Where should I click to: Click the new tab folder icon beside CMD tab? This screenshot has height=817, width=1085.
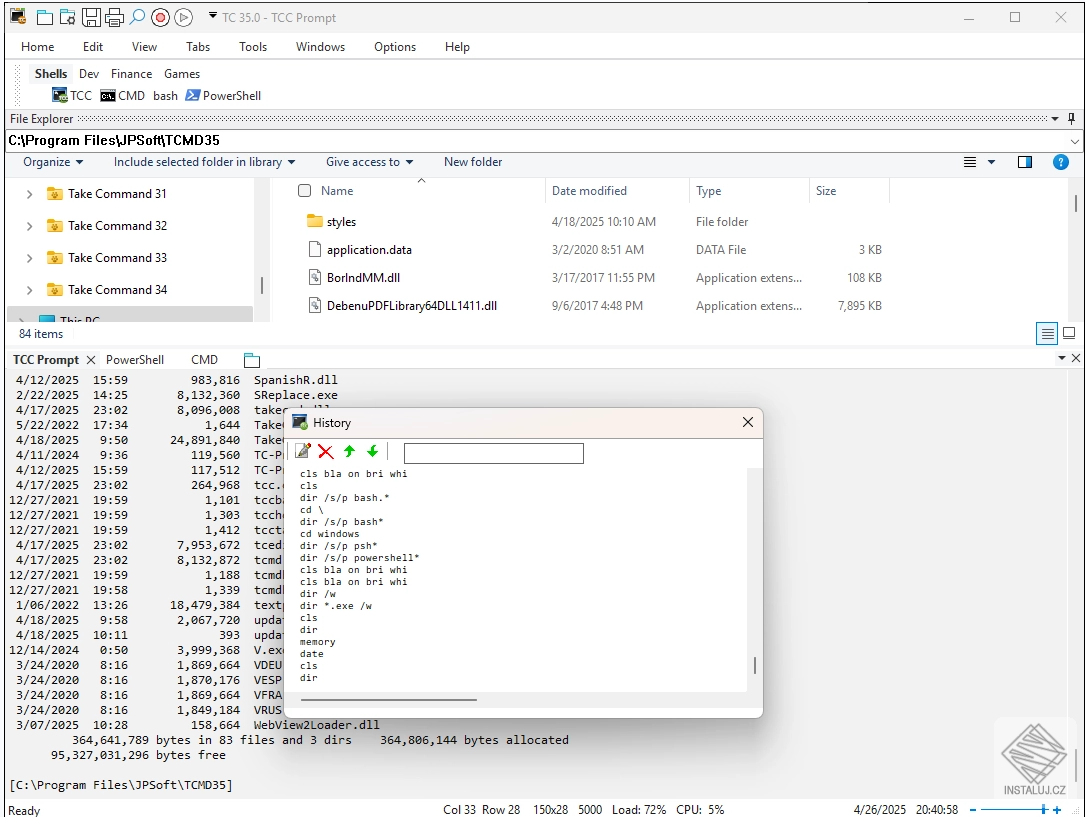coord(252,360)
